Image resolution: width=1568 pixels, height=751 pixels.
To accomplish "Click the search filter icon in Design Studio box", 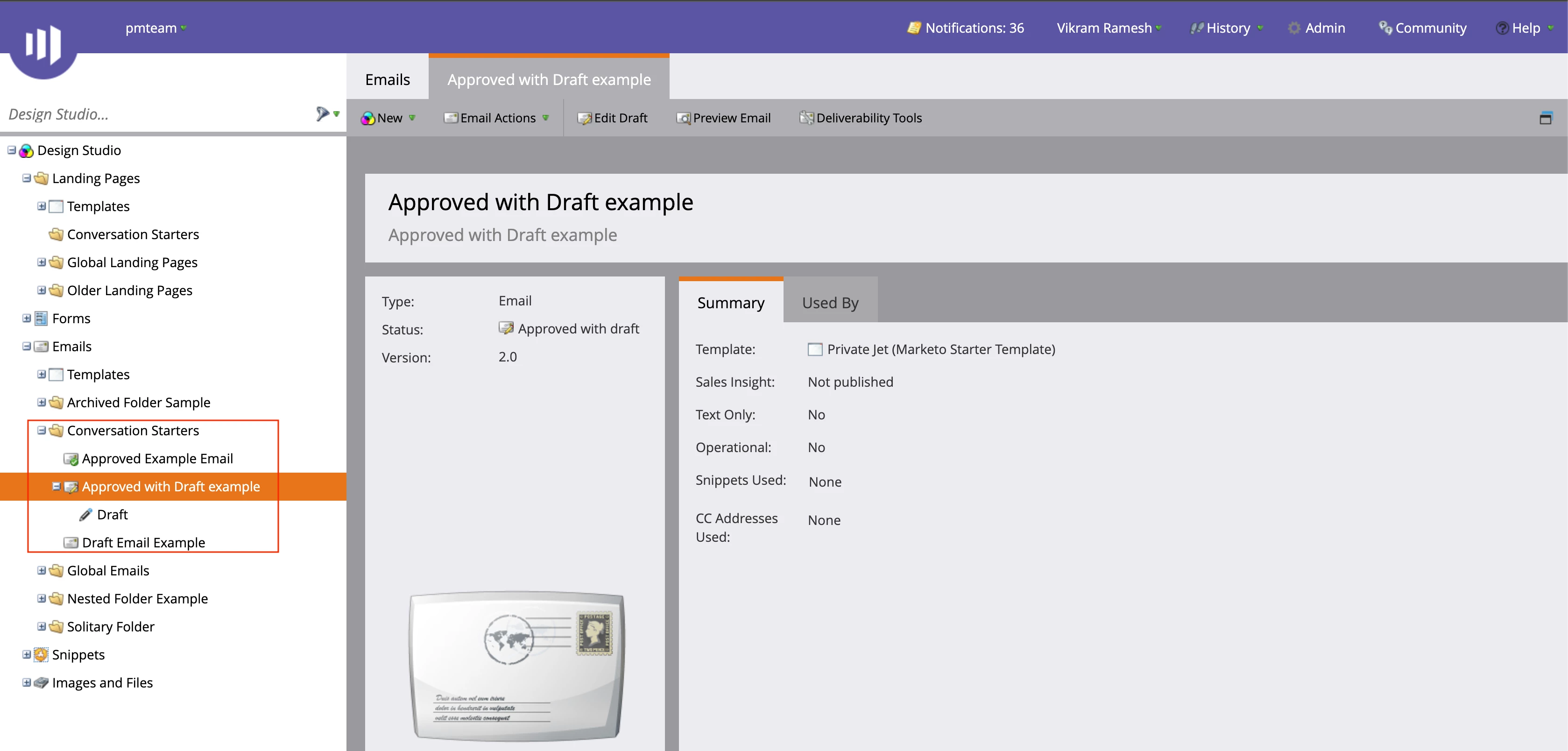I will point(323,113).
